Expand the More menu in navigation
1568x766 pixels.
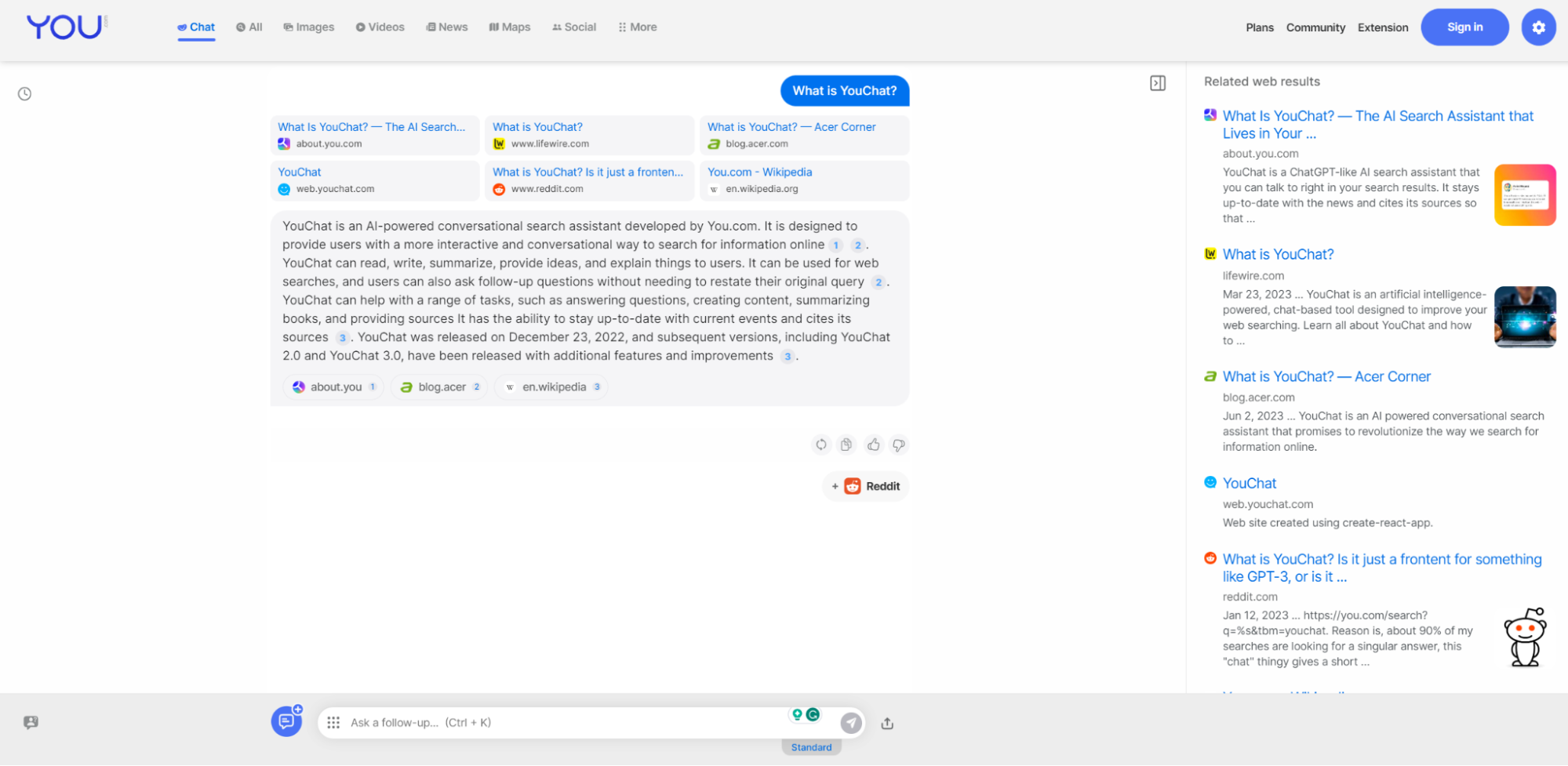(x=638, y=27)
